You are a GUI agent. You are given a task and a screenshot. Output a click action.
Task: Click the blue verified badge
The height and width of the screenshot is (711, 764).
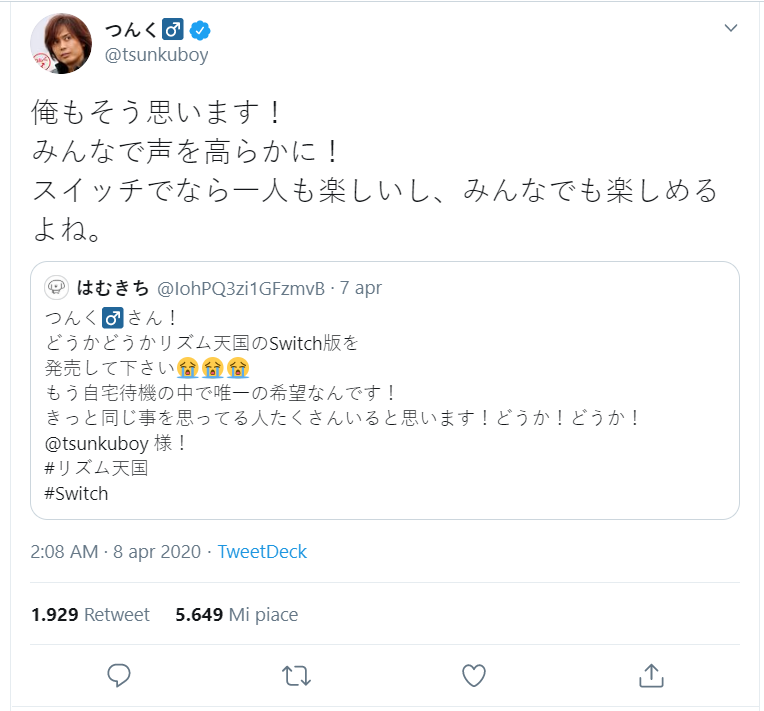(x=201, y=28)
